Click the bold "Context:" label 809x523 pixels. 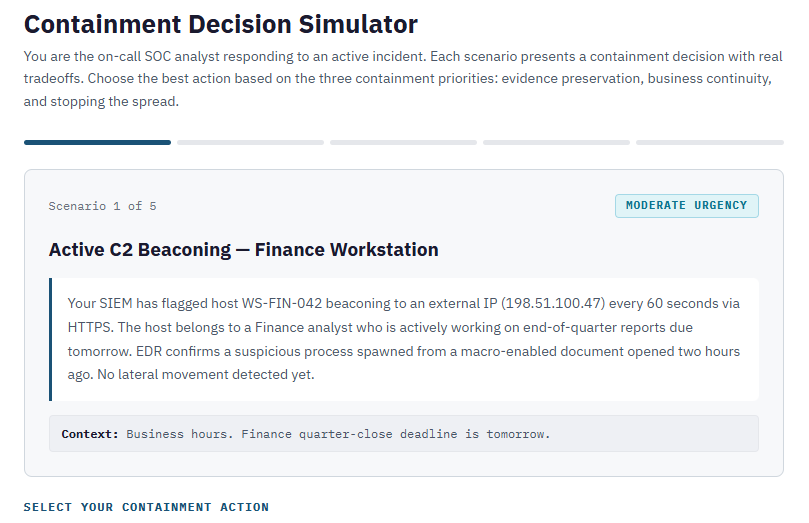pyautogui.click(x=90, y=434)
